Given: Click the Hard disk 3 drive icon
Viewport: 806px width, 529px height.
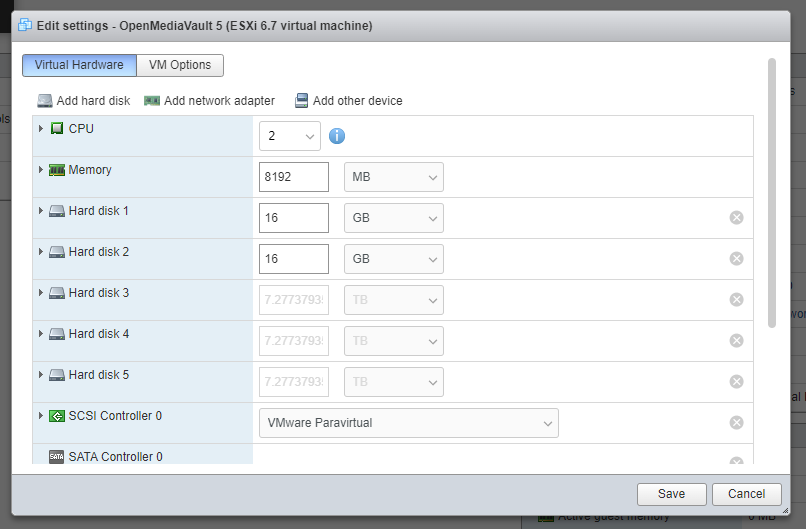Looking at the screenshot, I should [x=57, y=293].
